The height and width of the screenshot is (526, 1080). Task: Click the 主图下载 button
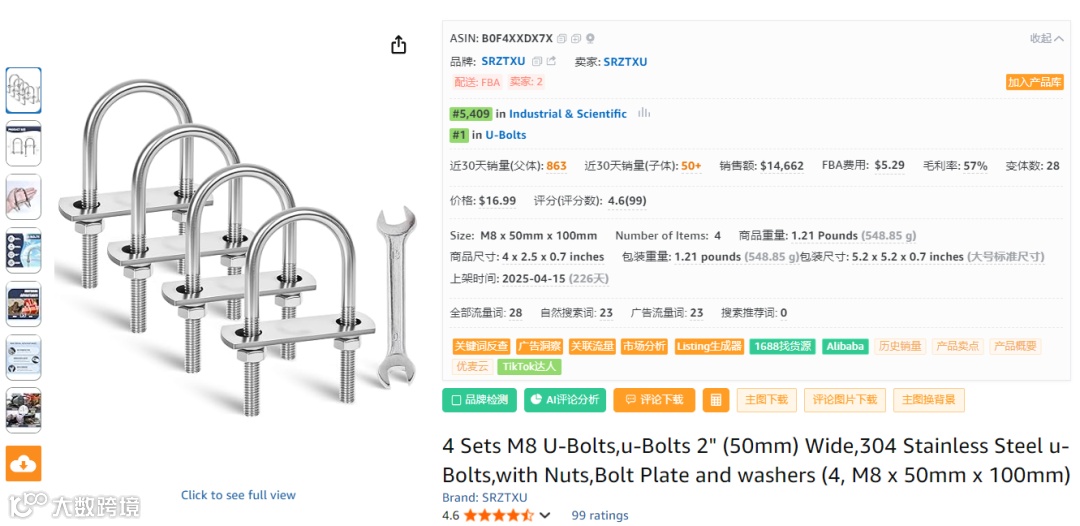point(767,400)
